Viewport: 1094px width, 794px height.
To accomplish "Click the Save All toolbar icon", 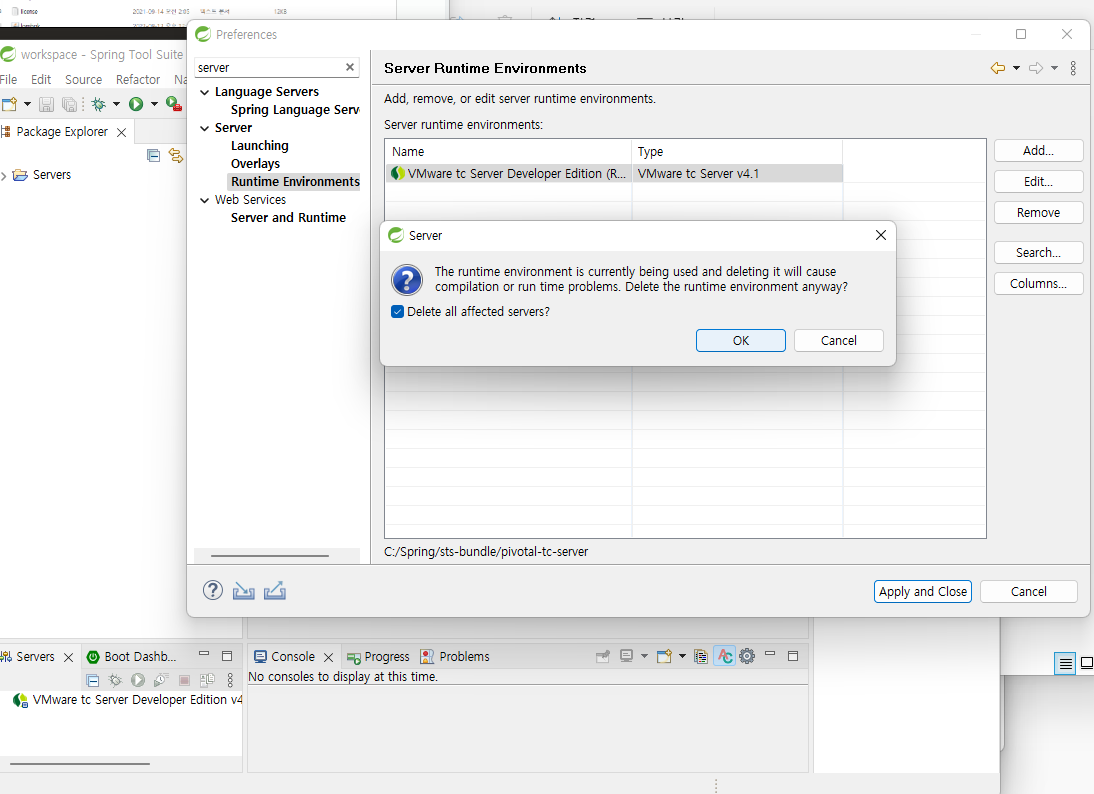I will pyautogui.click(x=69, y=105).
